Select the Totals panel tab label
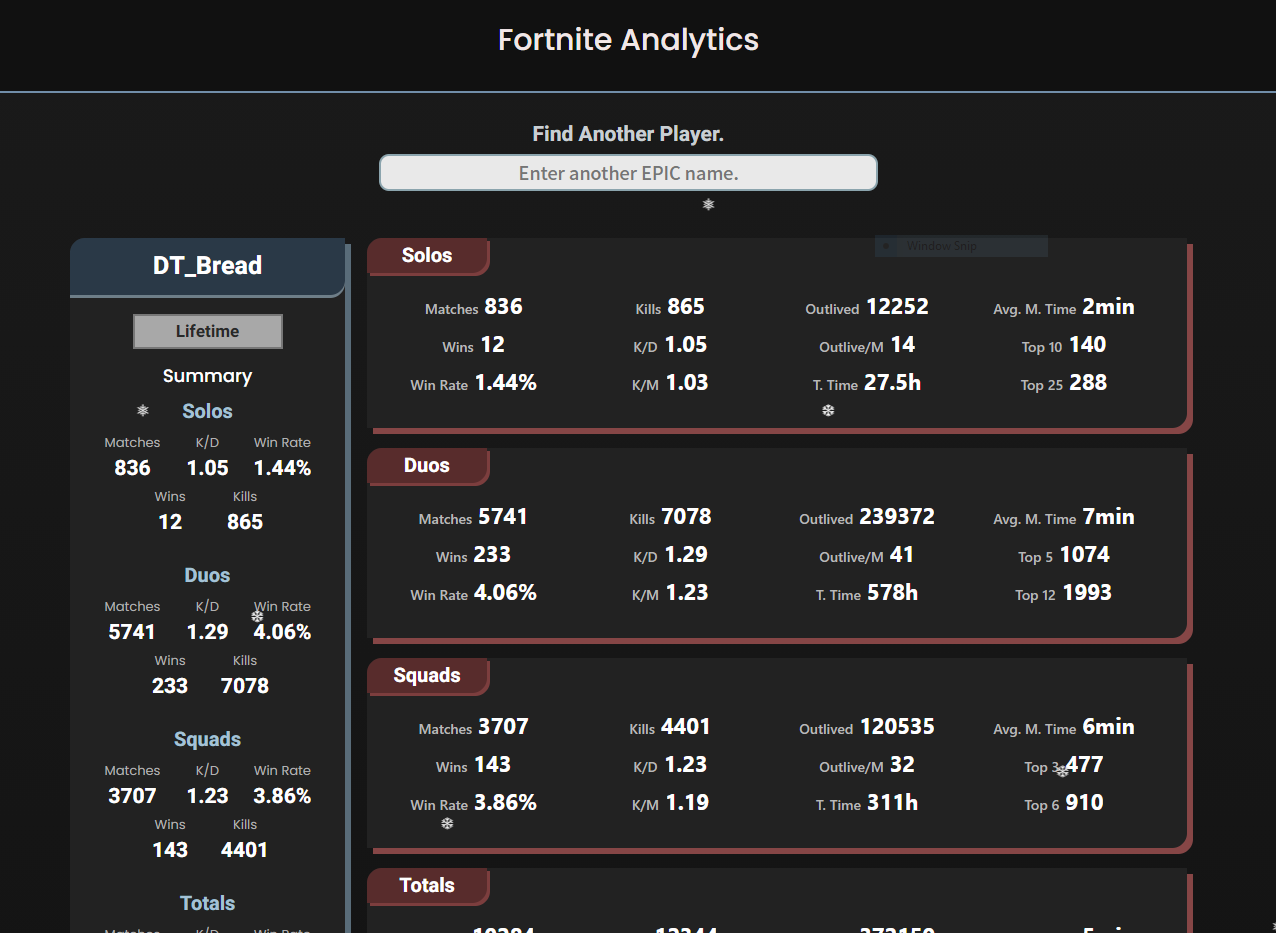The width and height of the screenshot is (1276, 933). (427, 886)
